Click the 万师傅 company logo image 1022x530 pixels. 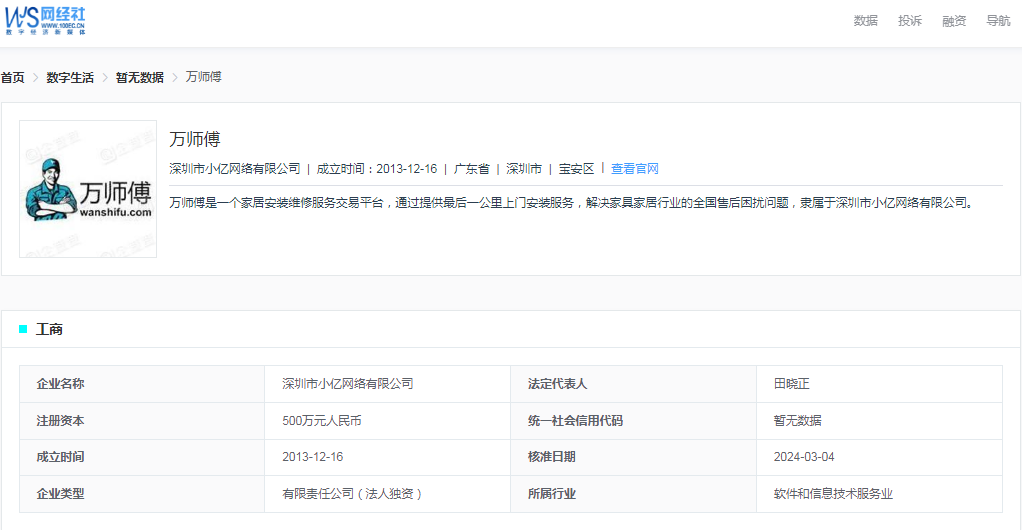click(88, 189)
